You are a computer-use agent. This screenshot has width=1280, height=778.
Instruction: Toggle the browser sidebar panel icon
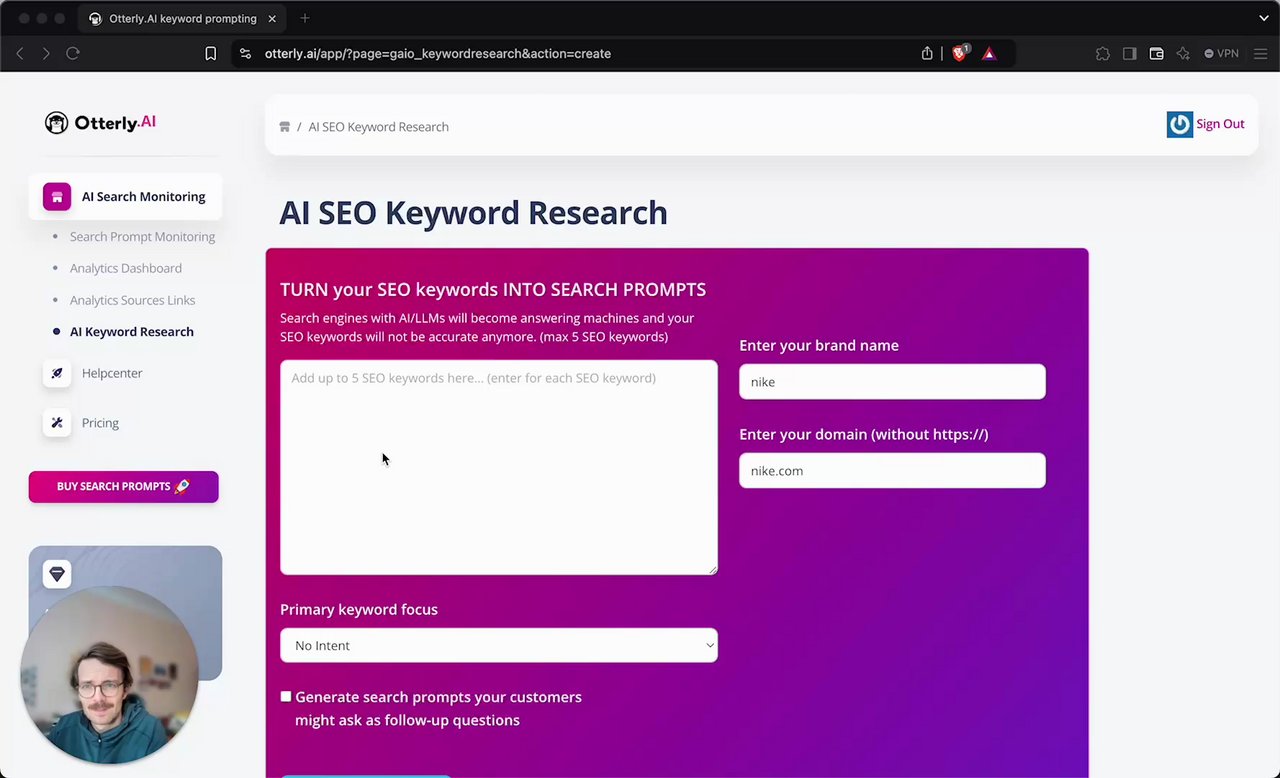click(1130, 54)
